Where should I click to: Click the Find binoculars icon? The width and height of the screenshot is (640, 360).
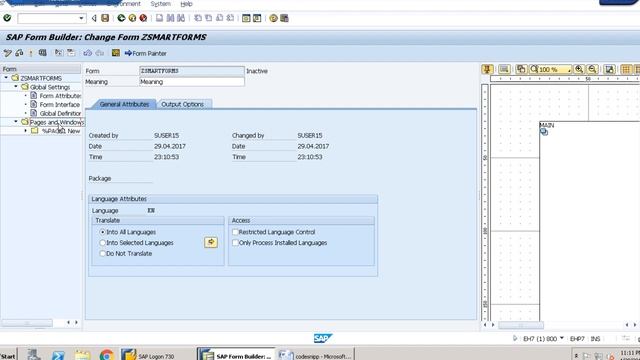pyautogui.click(x=170, y=18)
